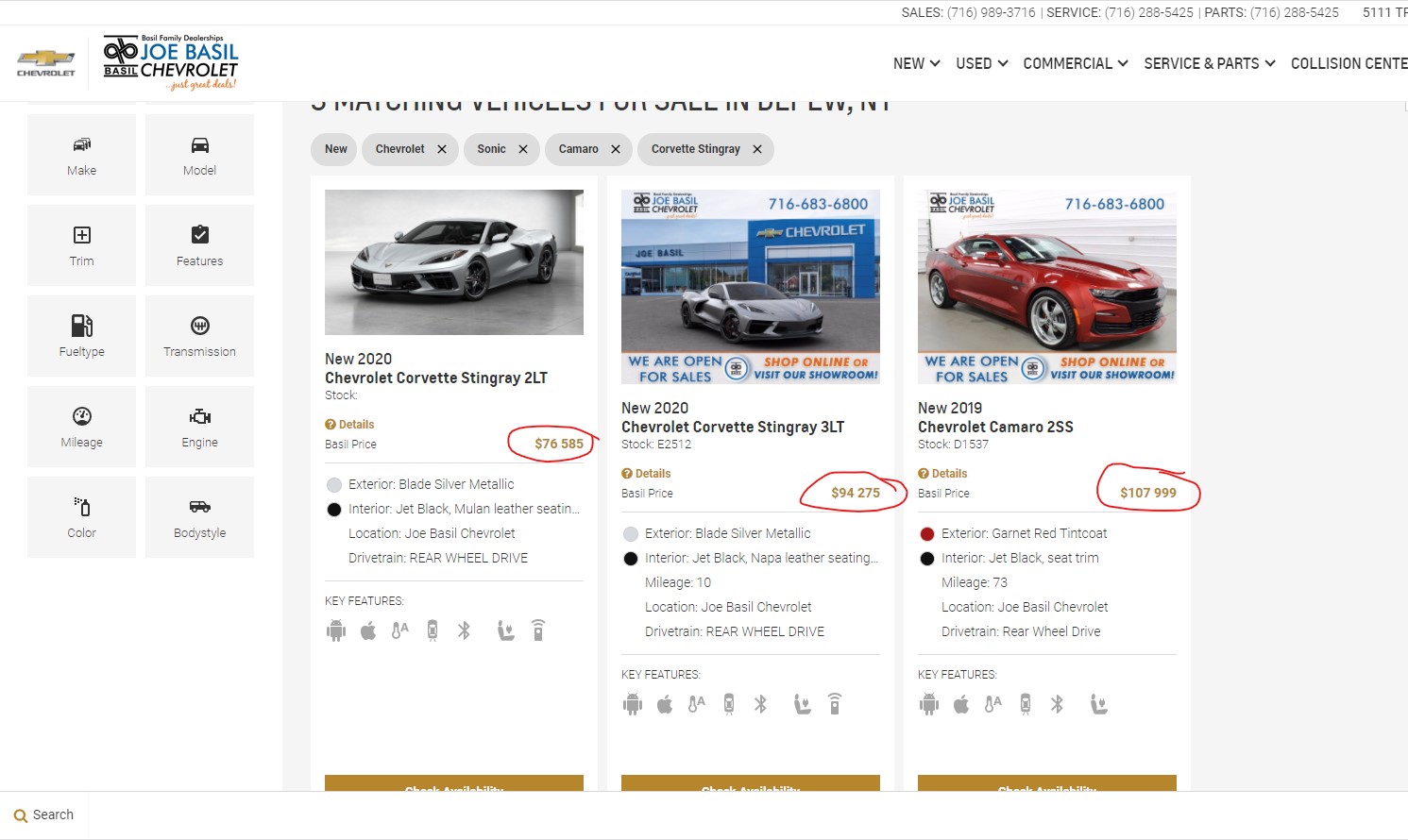Click Bluetooth icon on Corvette 2LT card

(464, 630)
